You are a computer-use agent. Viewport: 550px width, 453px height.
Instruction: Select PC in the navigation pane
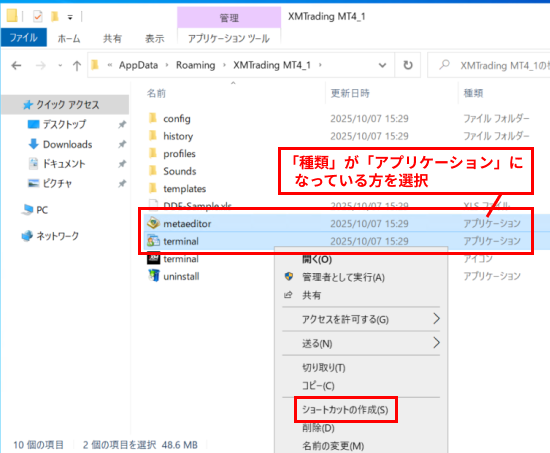(35, 210)
